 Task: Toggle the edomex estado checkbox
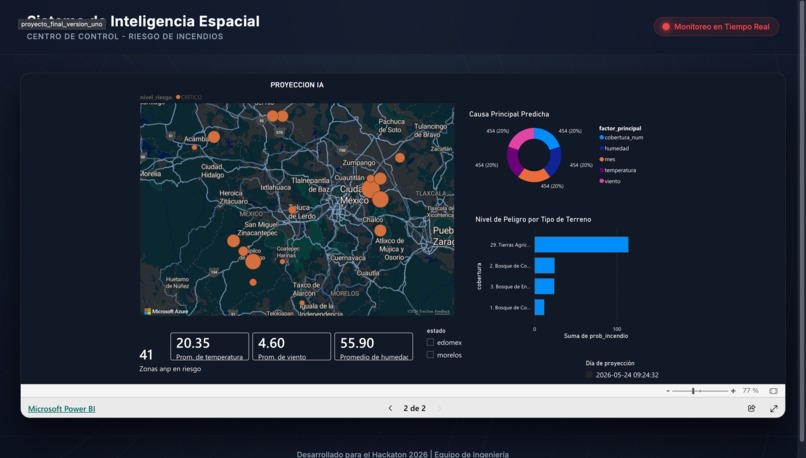430,342
